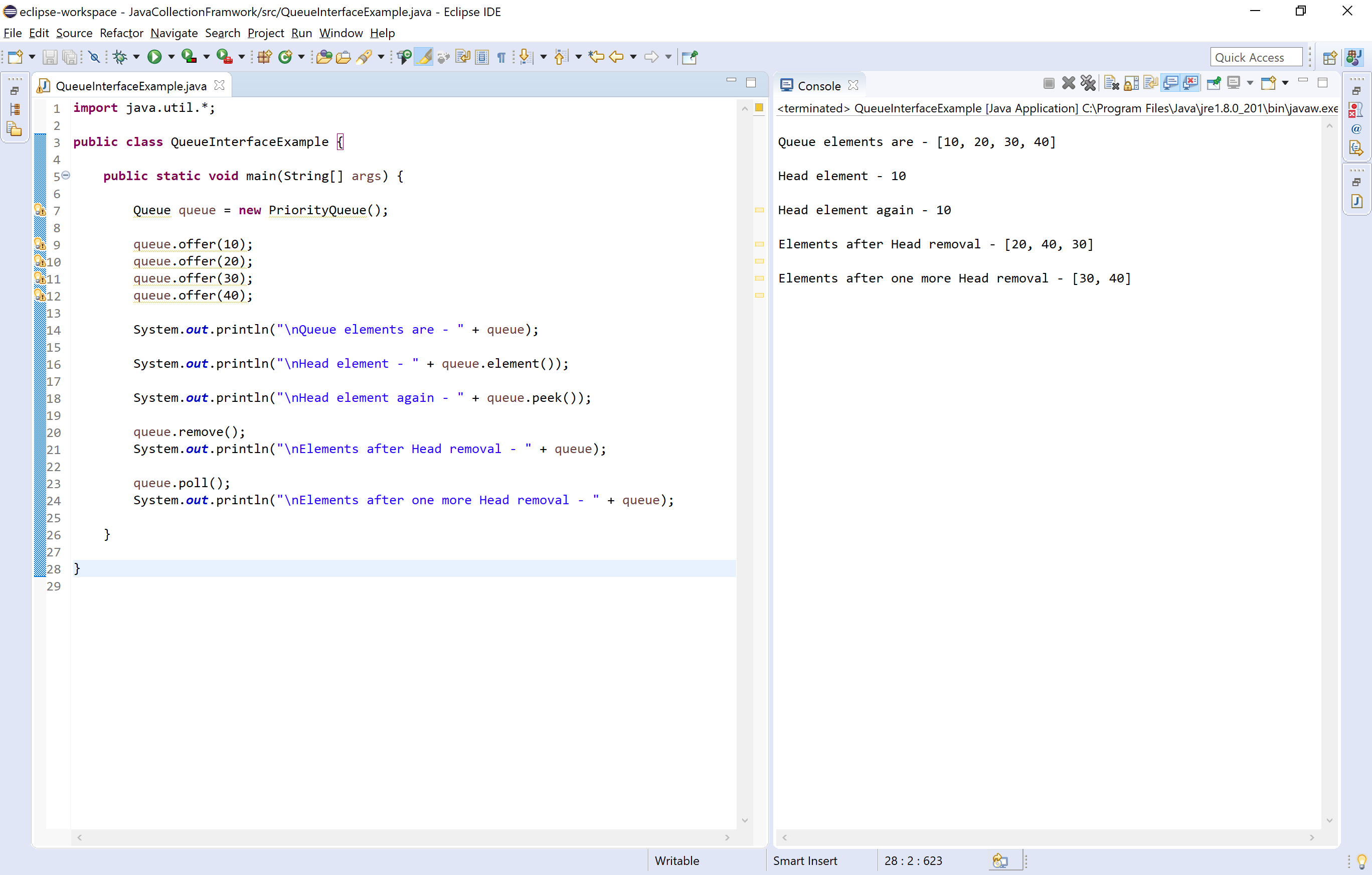Pin the Console view
The image size is (1372, 875).
(1213, 83)
